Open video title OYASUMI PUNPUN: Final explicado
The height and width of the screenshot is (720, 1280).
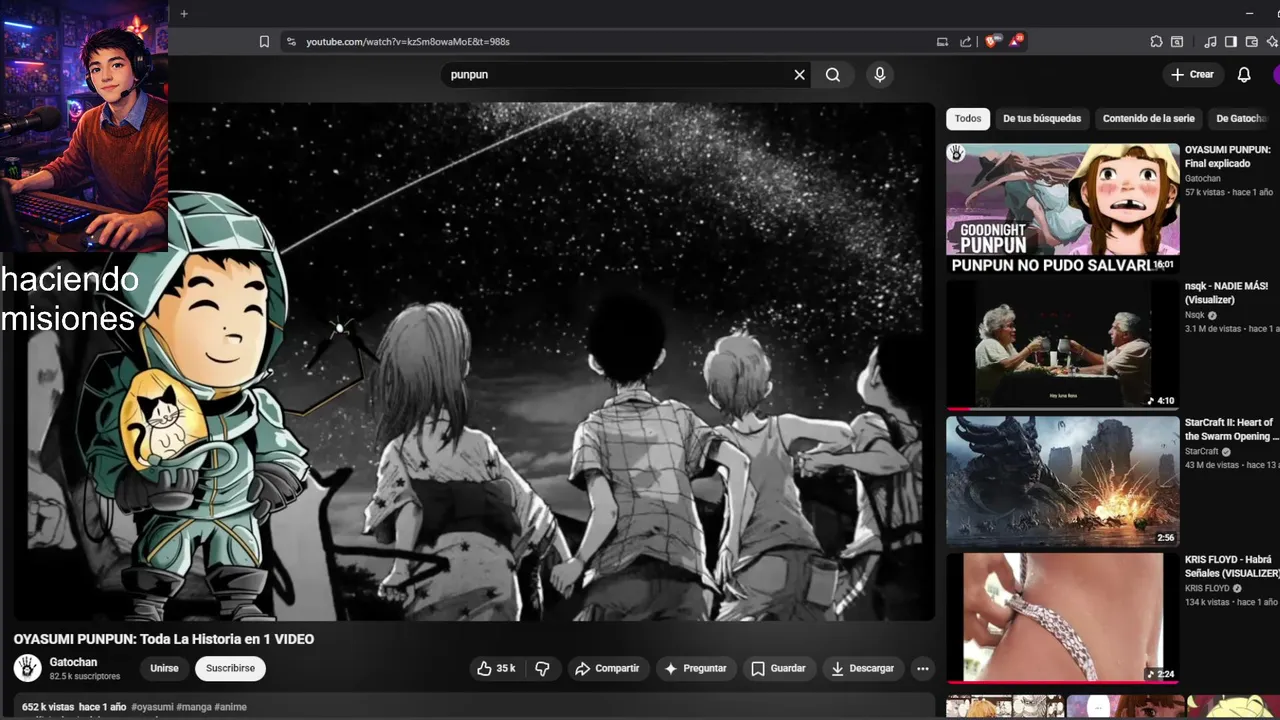tap(1227, 157)
